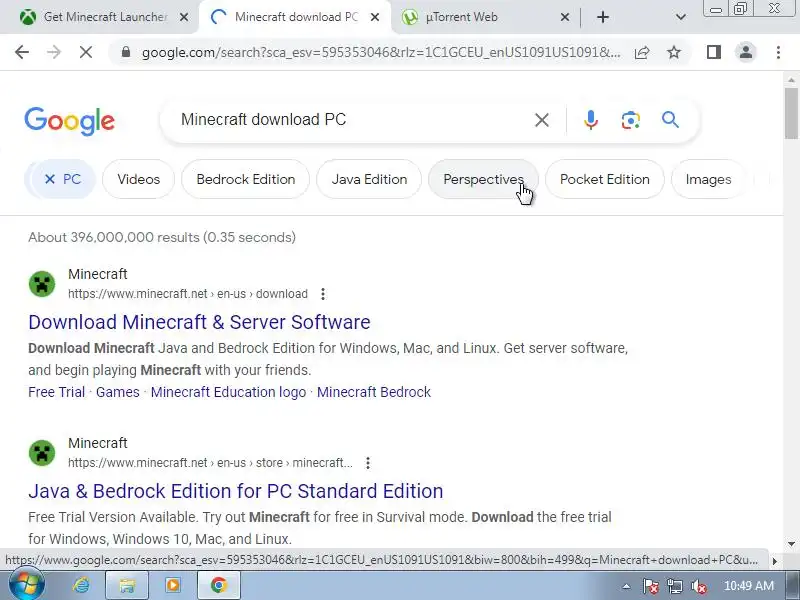Switch to the µTorrent Web tab
Screen dimensions: 800x600
485,17
